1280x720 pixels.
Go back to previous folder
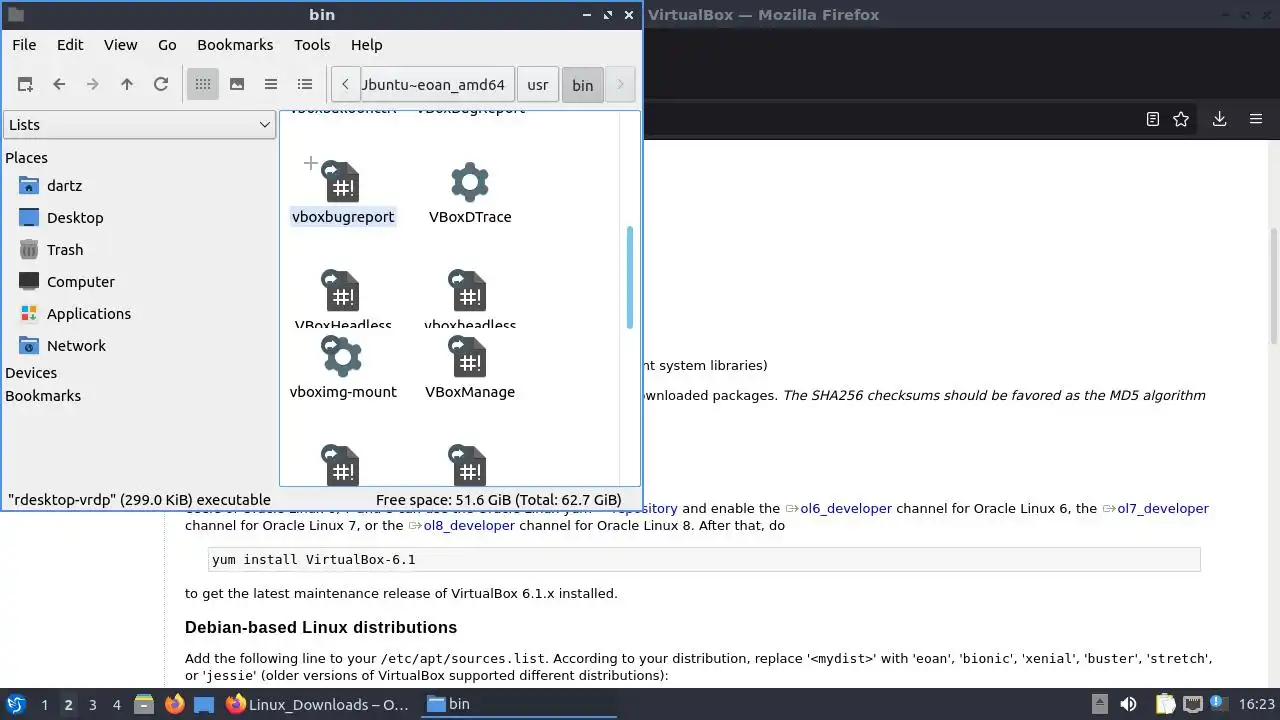(59, 85)
